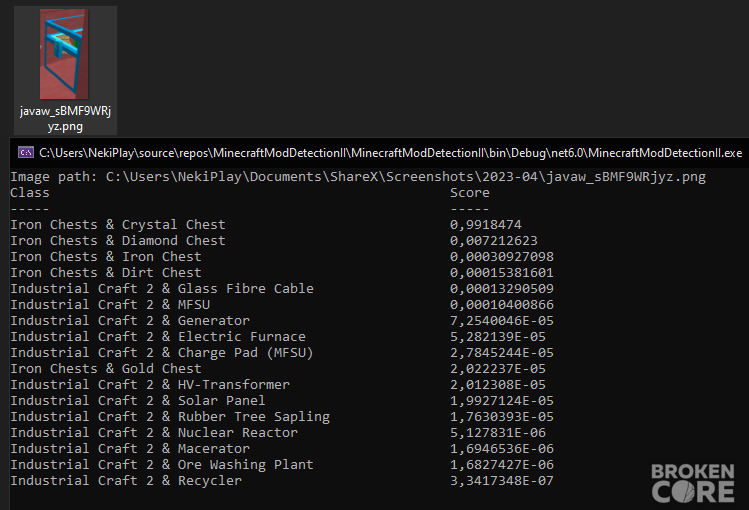Click the score 1,7630393E-05
Viewport: 749px width, 510px height.
[502, 417]
